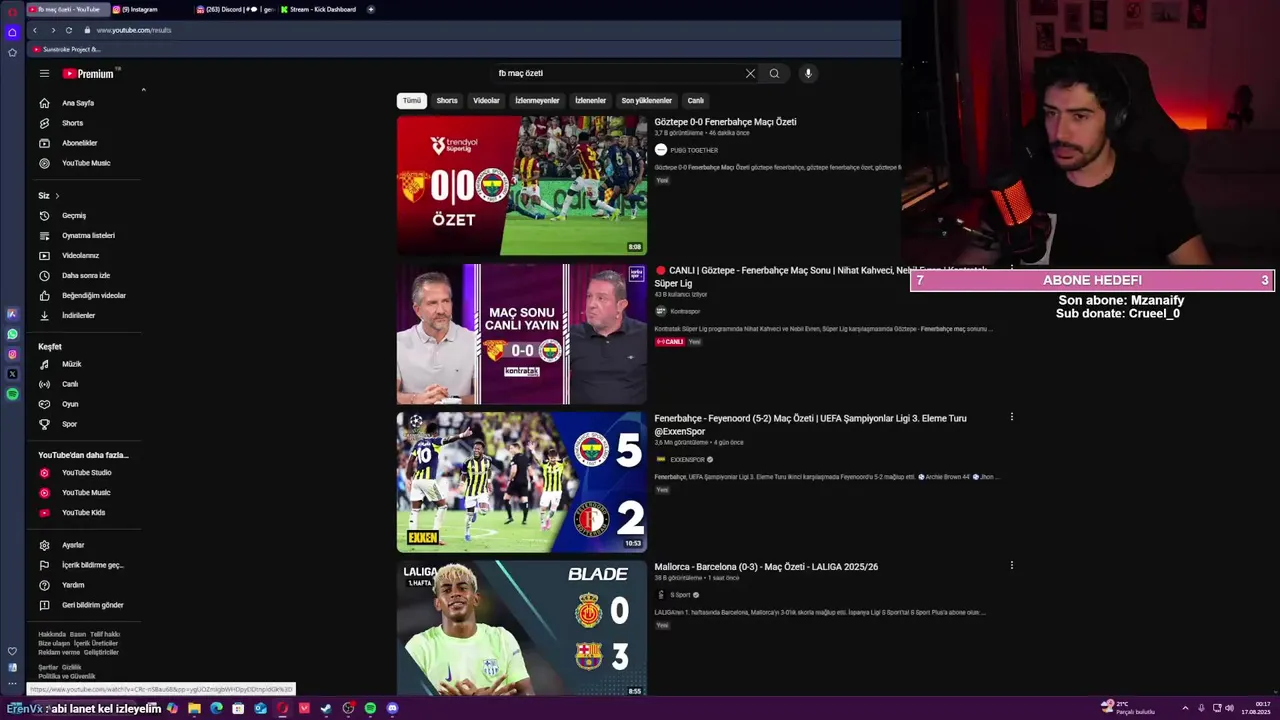Image resolution: width=1280 pixels, height=720 pixels.
Task: Open YouTube Kids in sidebar
Action: pos(84,512)
